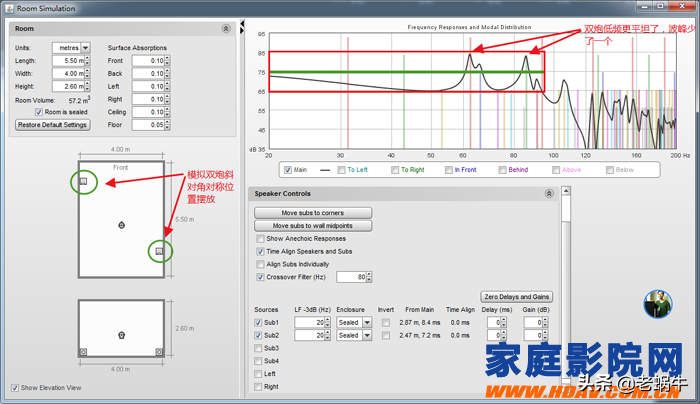The width and height of the screenshot is (700, 404).
Task: Enable Show Anechoic Responses
Action: 260,239
